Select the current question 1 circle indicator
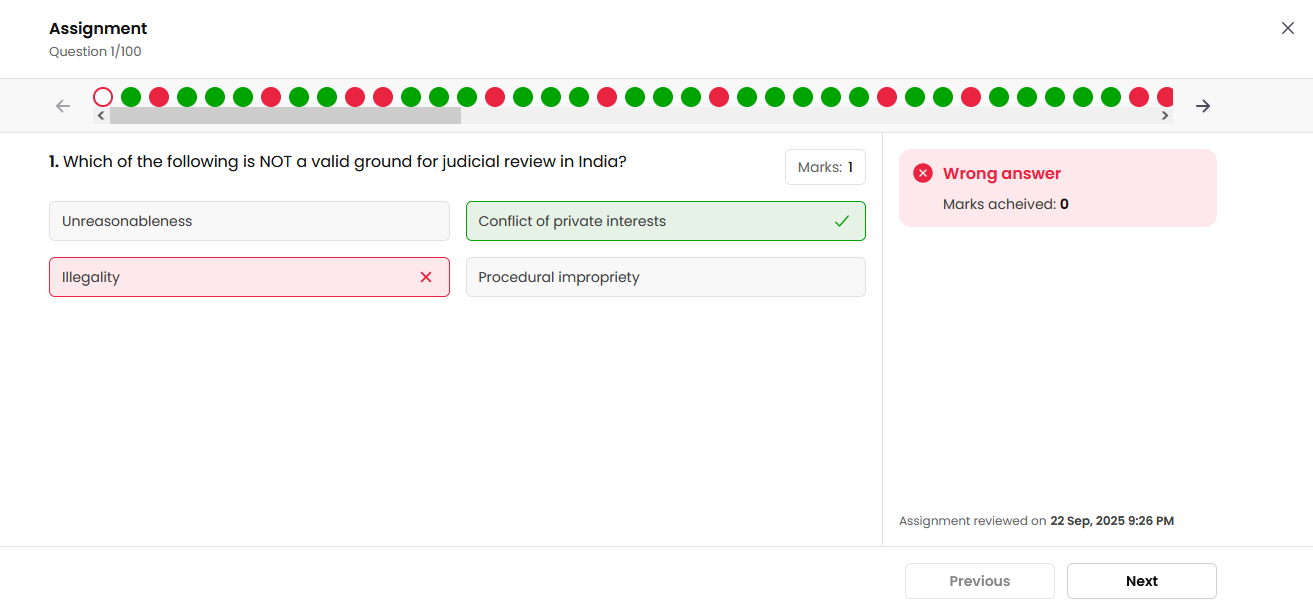1313x610 pixels. tap(103, 97)
